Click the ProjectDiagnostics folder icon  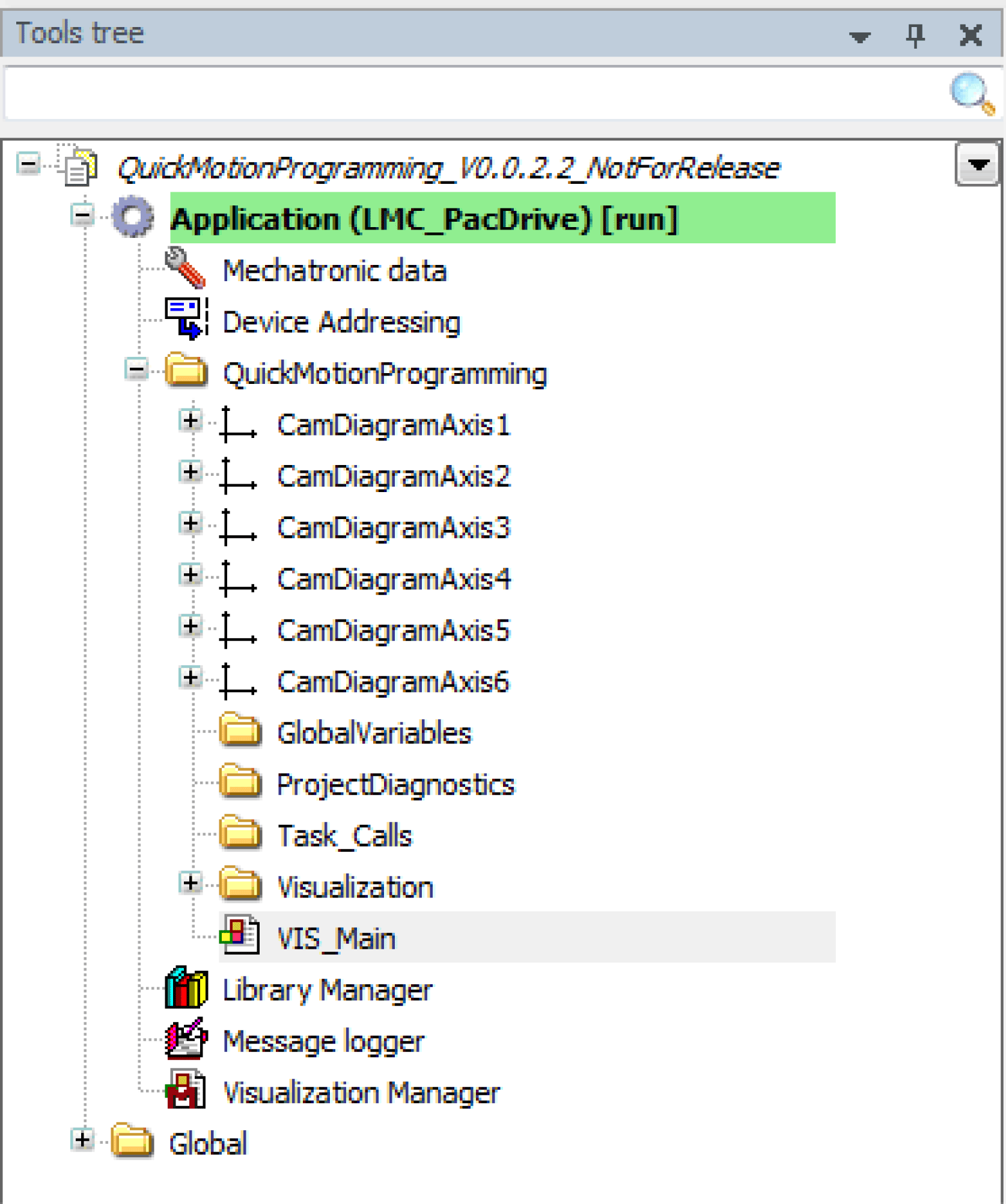point(240,782)
